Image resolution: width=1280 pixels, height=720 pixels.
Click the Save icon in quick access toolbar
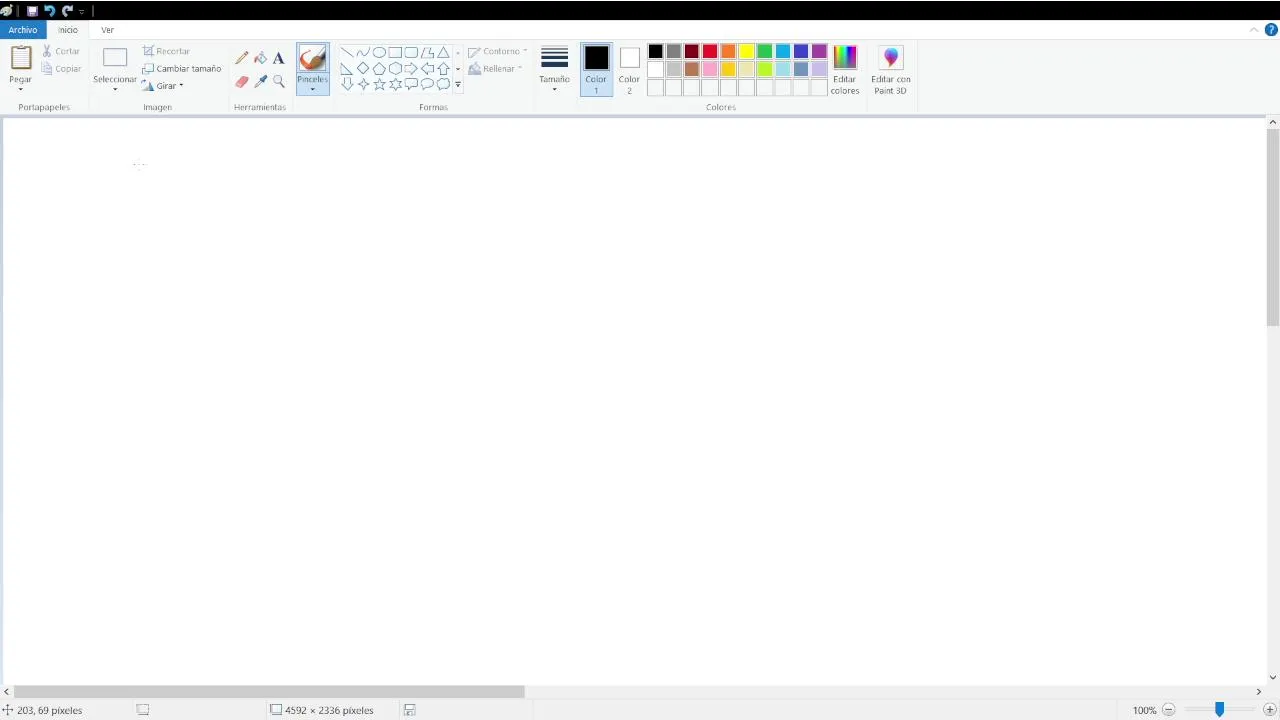pyautogui.click(x=32, y=10)
